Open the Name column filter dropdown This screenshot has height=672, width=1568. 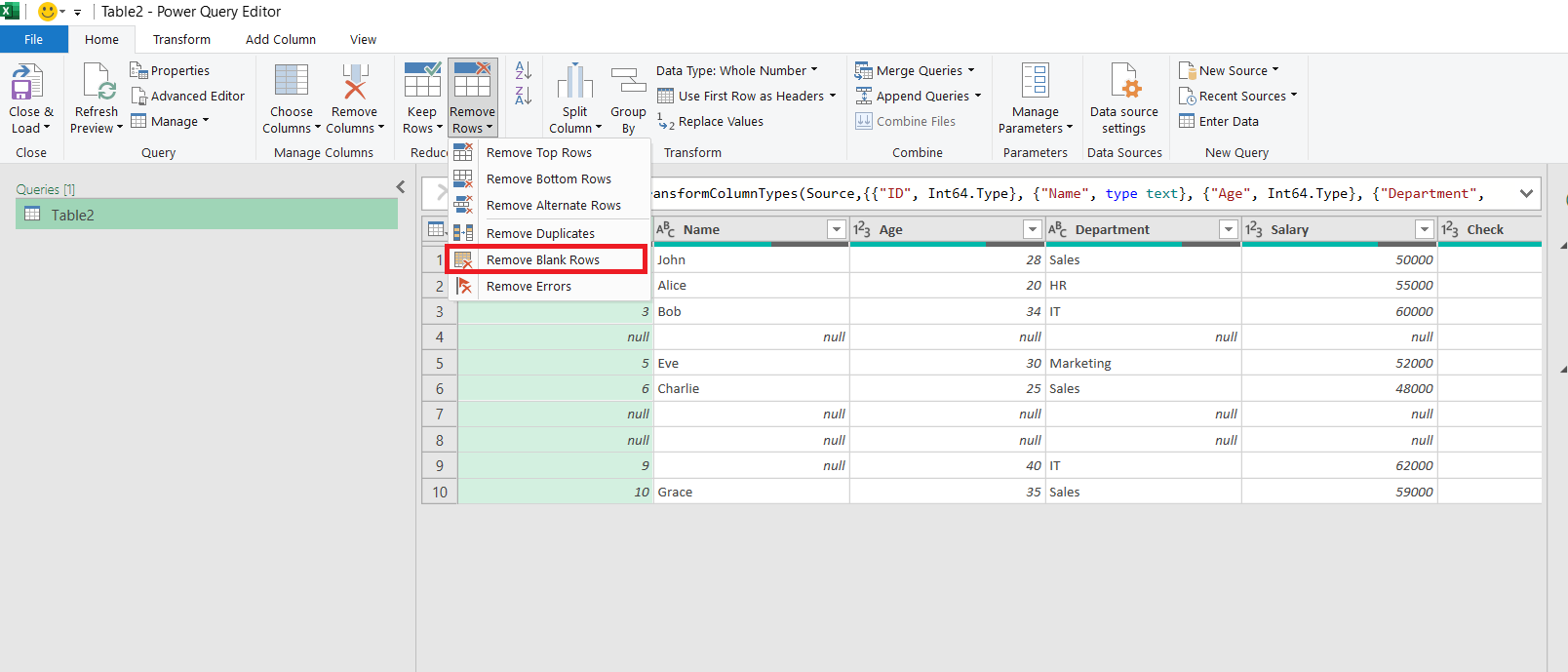click(836, 229)
